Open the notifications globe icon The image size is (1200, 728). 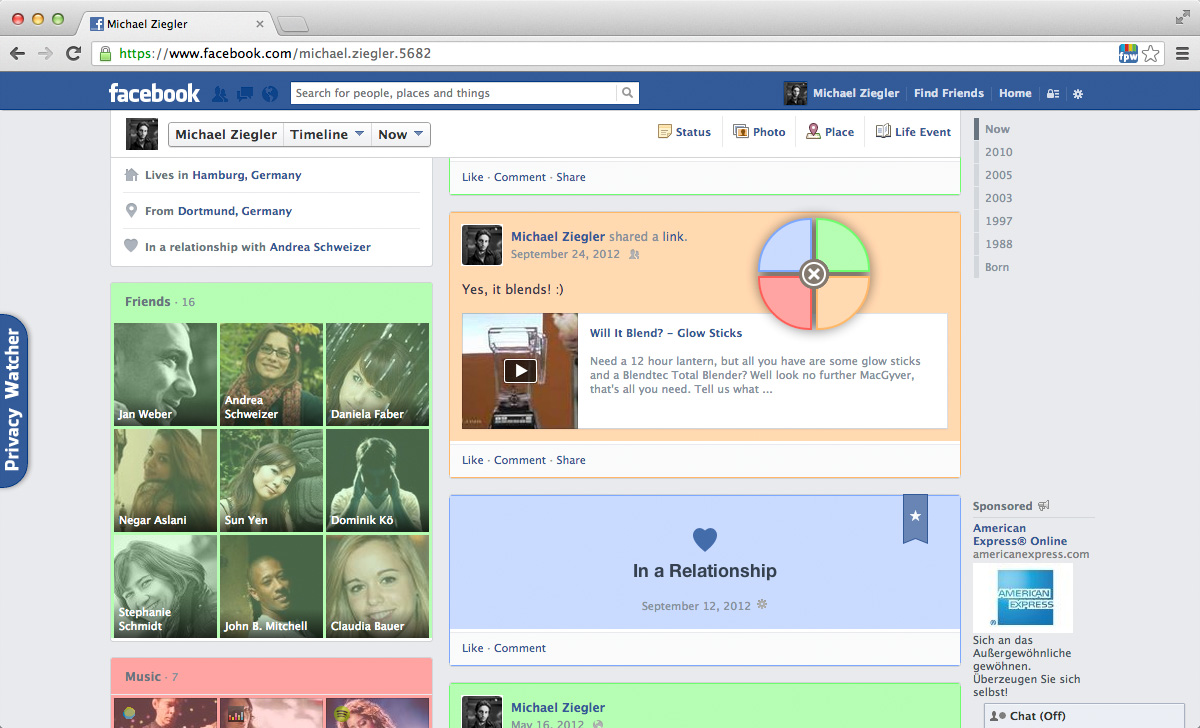pyautogui.click(x=269, y=94)
